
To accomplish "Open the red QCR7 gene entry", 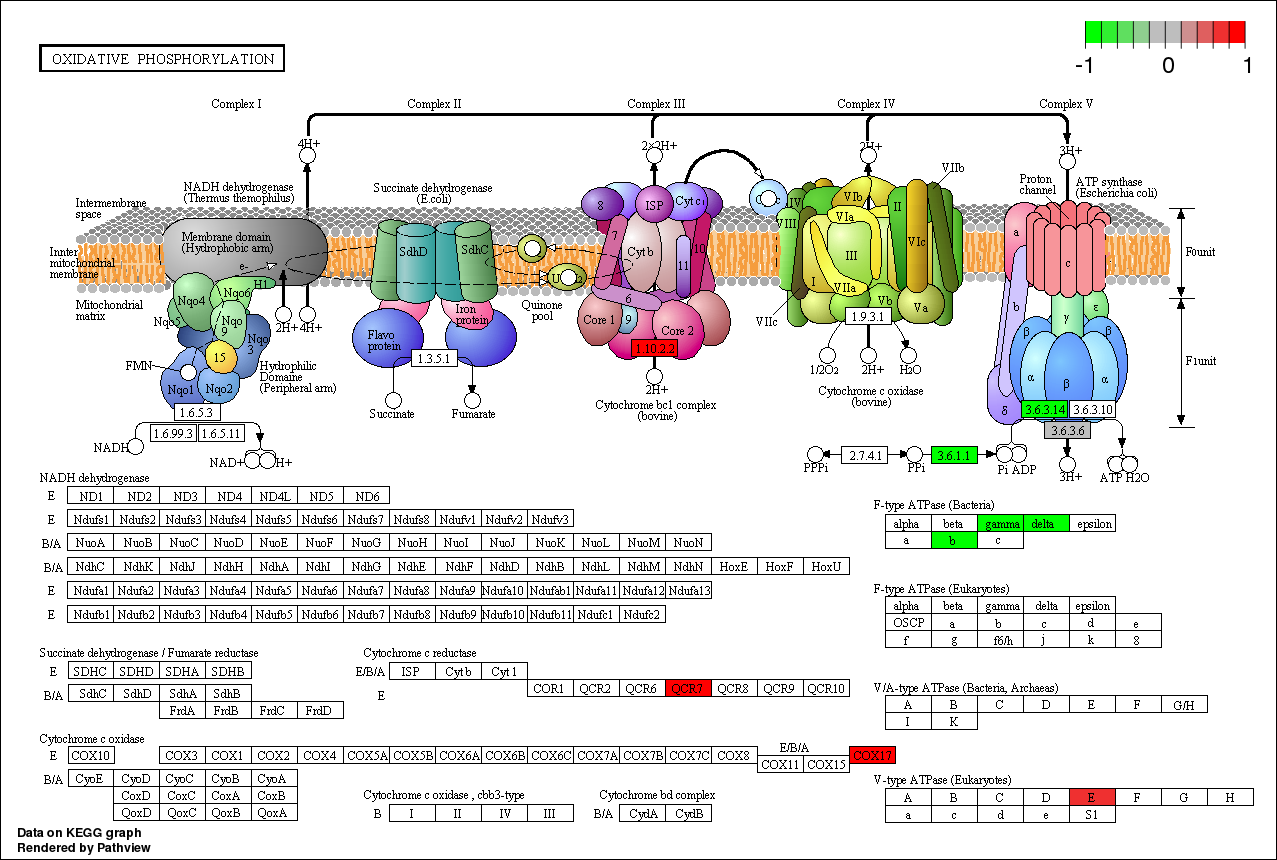I will [687, 688].
